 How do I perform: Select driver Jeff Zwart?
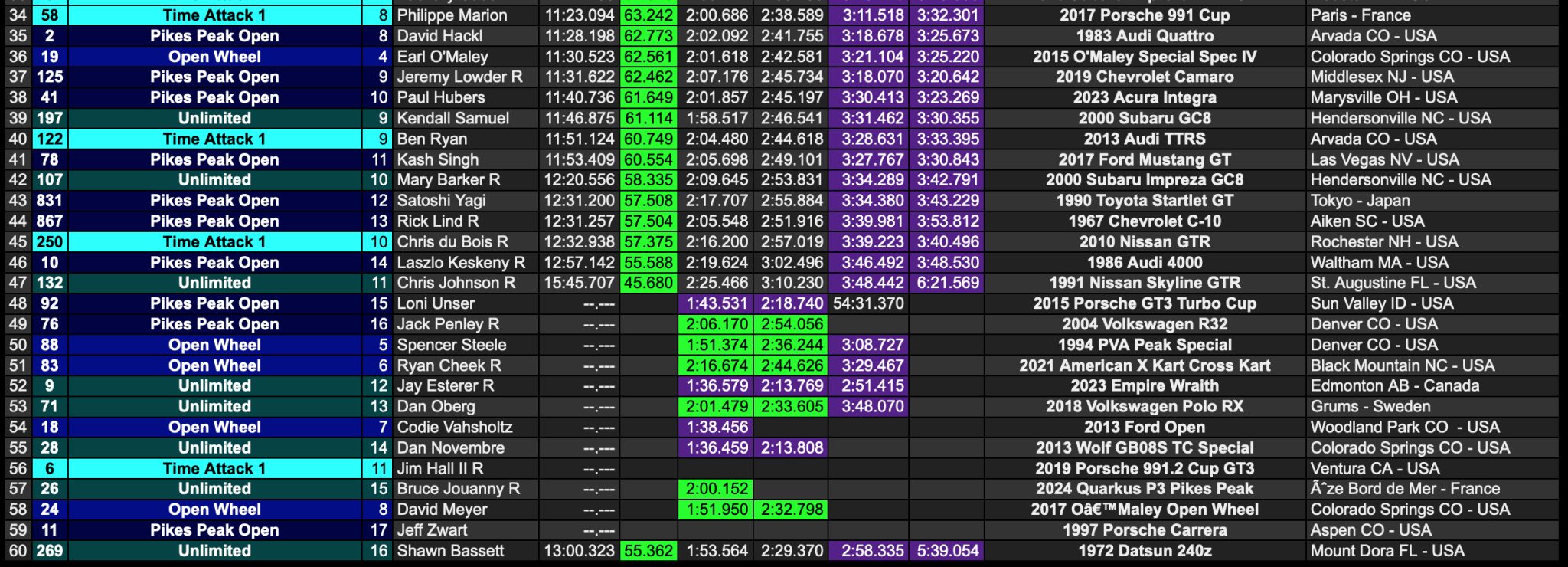point(432,529)
